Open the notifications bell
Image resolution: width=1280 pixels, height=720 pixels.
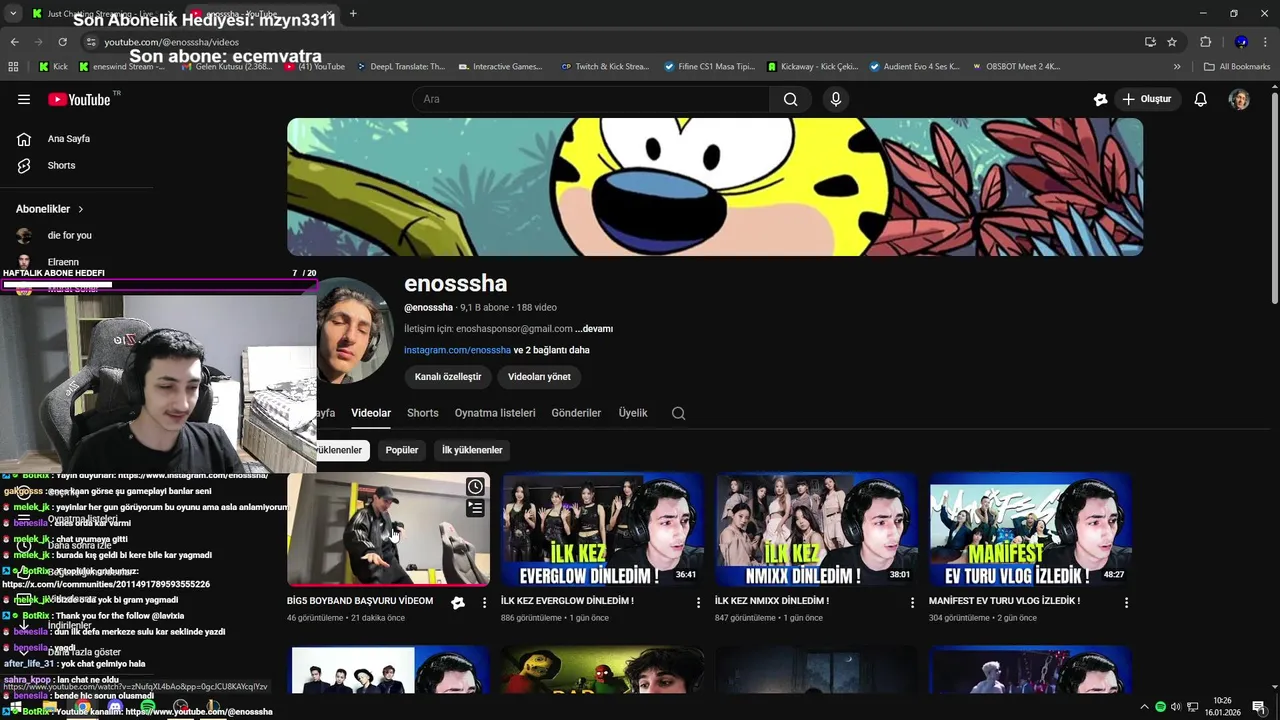tap(1201, 99)
